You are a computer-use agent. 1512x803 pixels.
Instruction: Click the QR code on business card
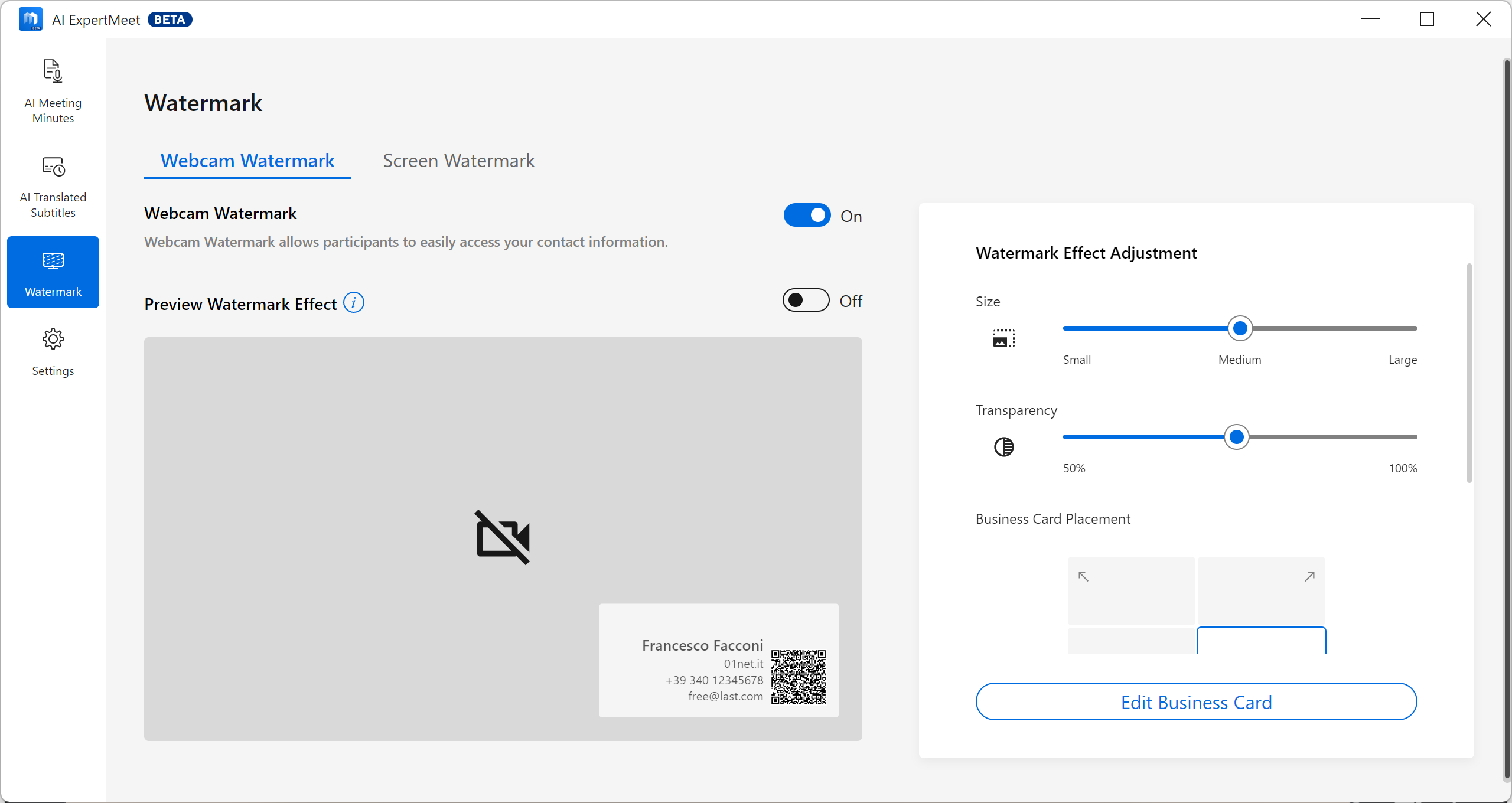point(798,677)
